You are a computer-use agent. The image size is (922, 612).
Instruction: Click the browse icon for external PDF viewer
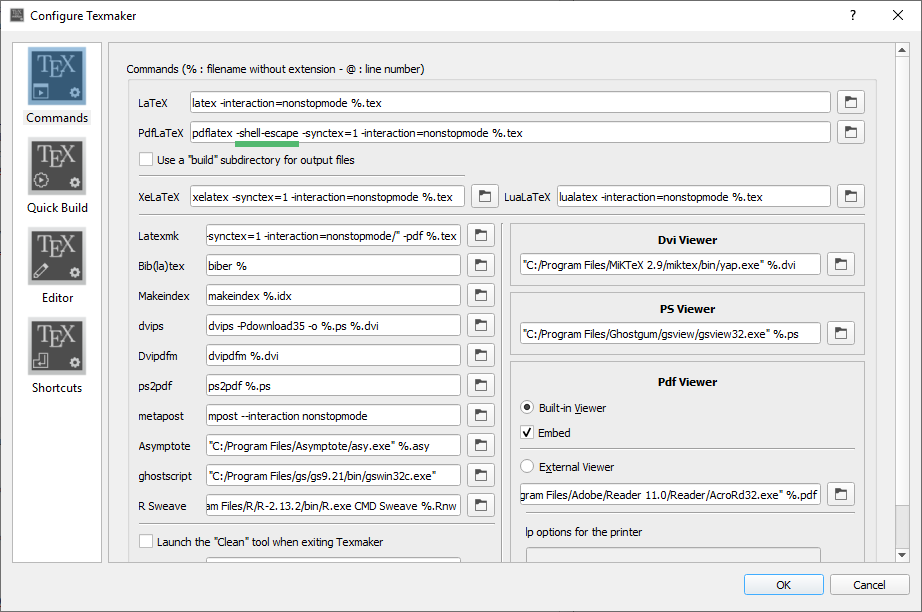pos(841,494)
